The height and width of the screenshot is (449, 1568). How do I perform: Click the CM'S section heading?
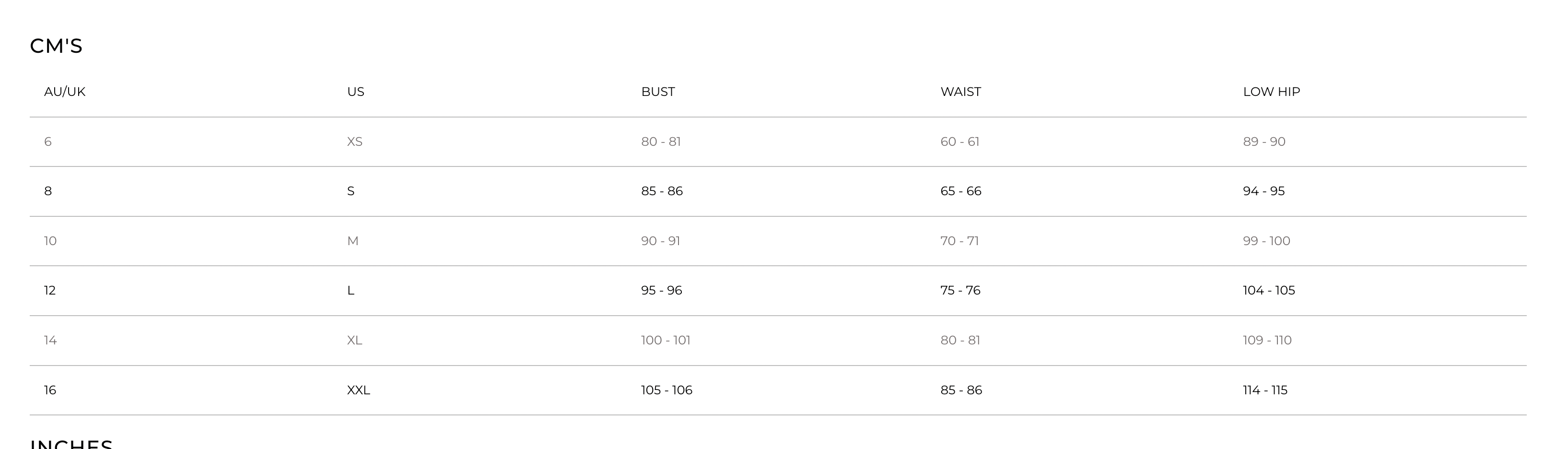pos(56,47)
